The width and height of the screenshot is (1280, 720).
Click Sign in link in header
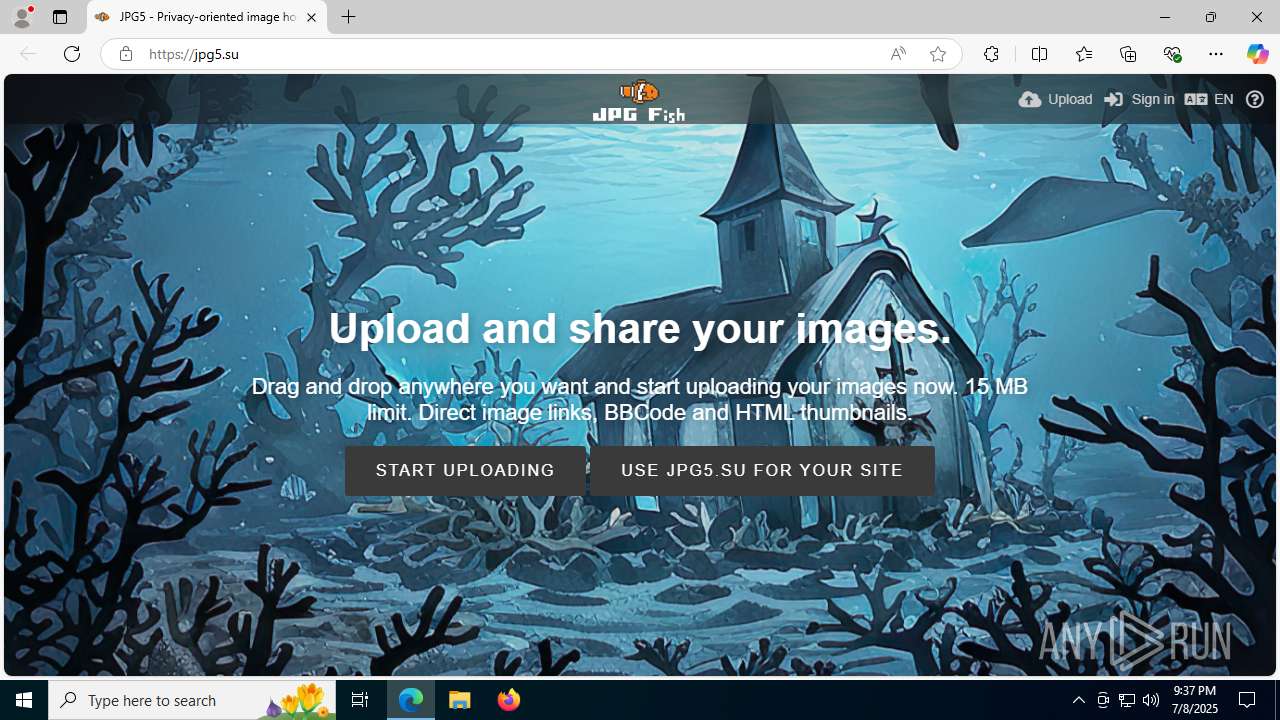1139,99
